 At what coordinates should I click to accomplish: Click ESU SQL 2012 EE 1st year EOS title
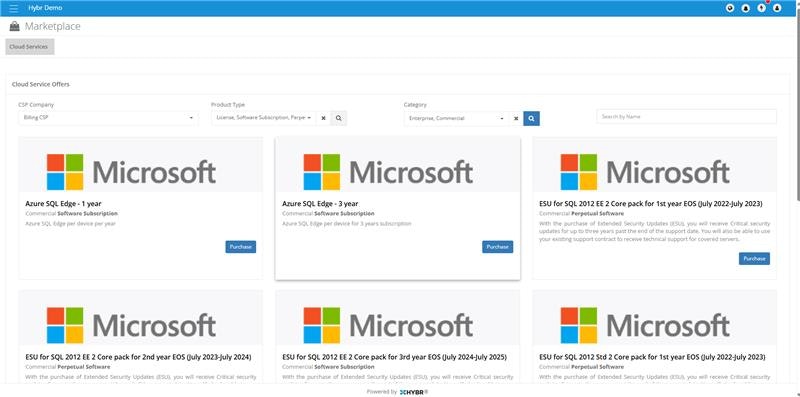click(651, 204)
